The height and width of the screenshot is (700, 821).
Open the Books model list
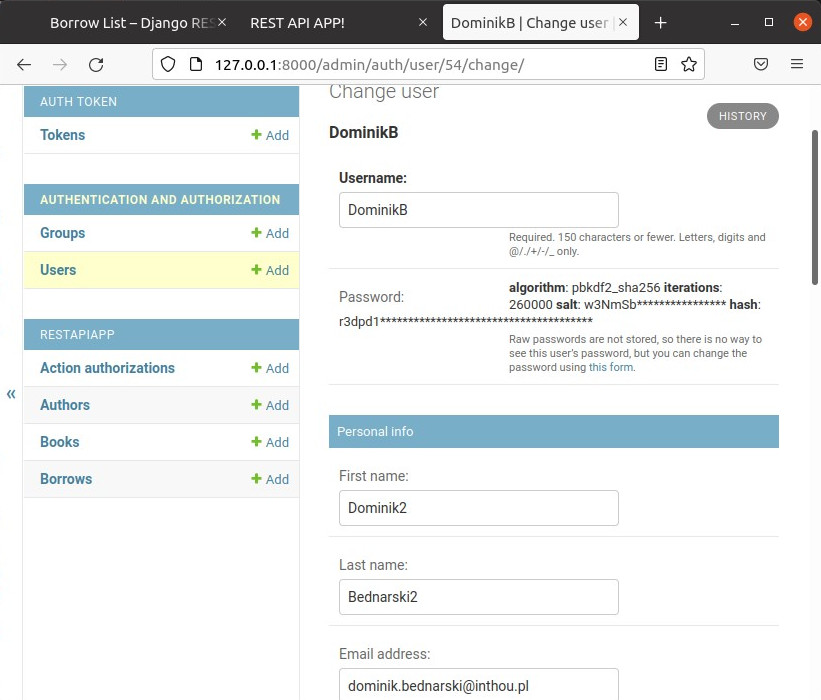click(60, 442)
